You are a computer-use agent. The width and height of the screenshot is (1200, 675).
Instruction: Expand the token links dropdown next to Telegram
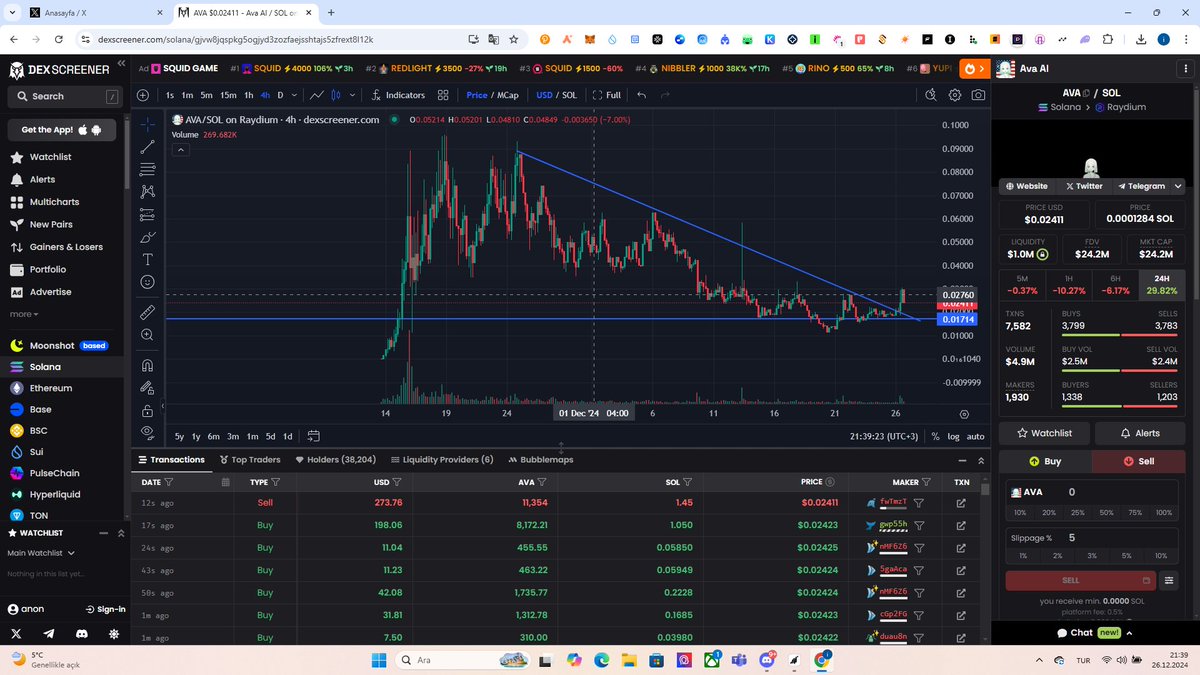tap(1178, 186)
